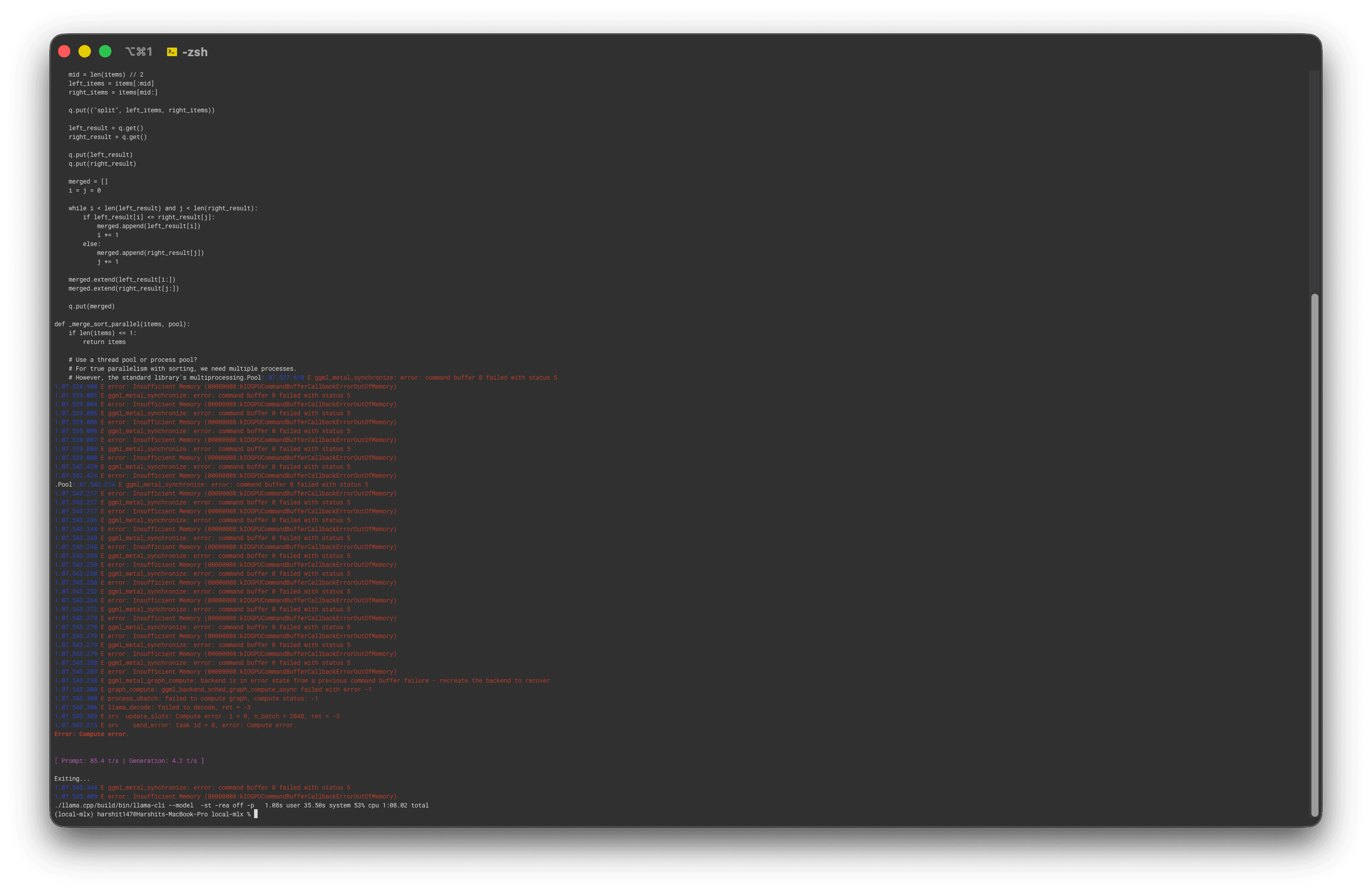The width and height of the screenshot is (1372, 893).
Task: Click the 'q.put(left_result)' line
Action: pos(100,155)
